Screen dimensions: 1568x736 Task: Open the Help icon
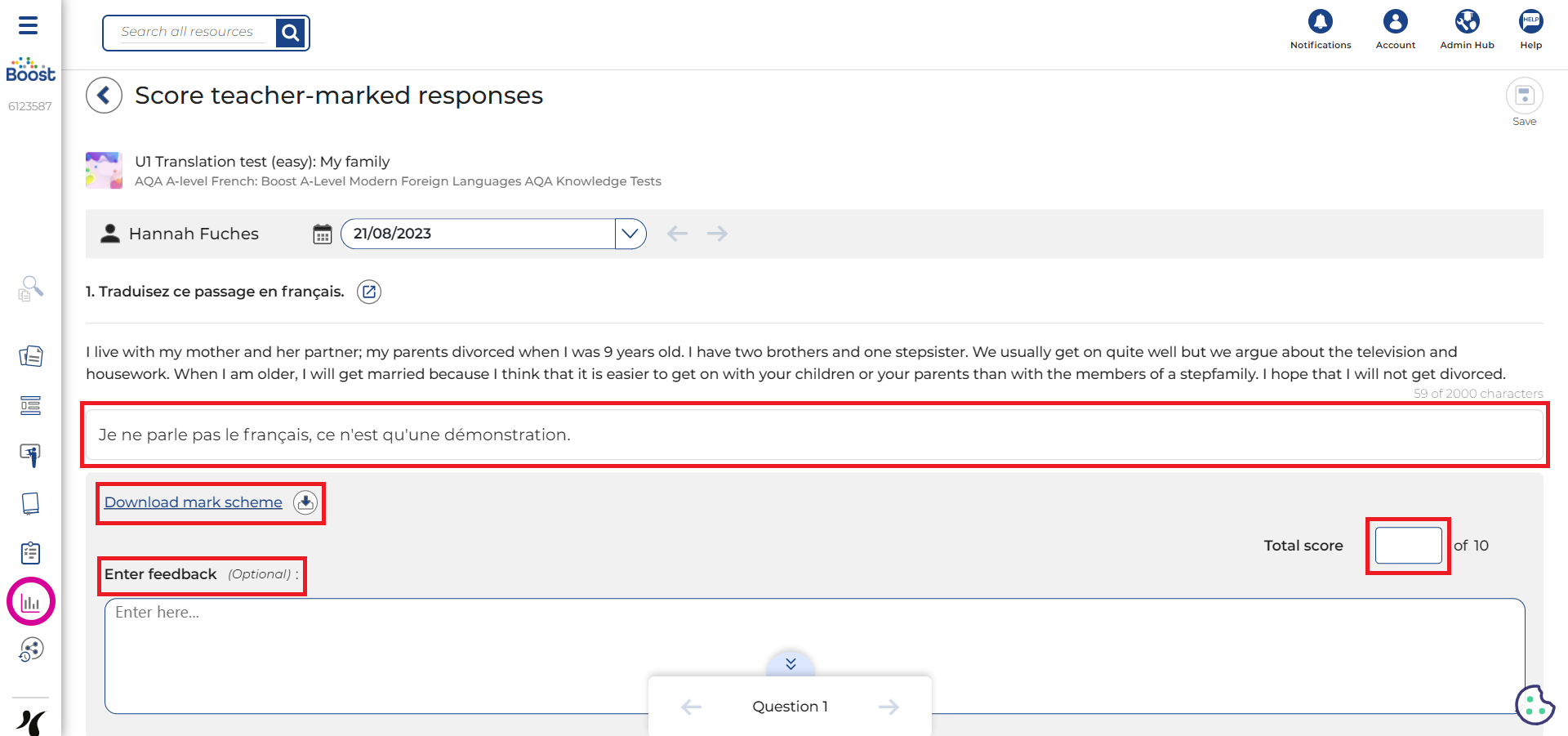coord(1530,22)
